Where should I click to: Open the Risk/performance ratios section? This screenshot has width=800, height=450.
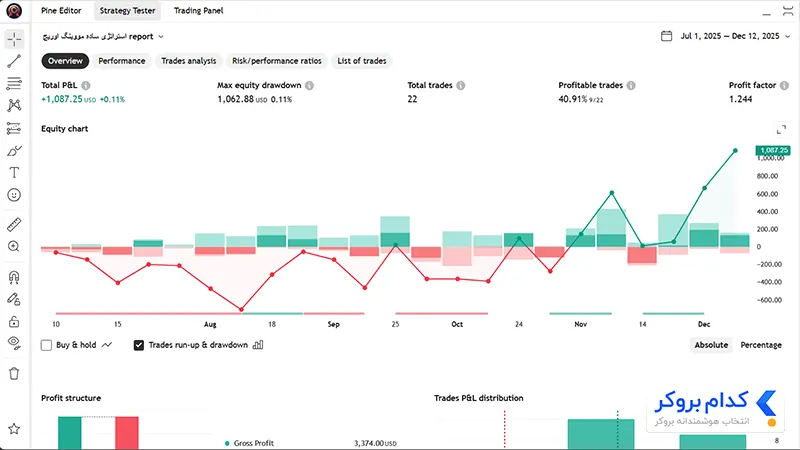point(277,61)
